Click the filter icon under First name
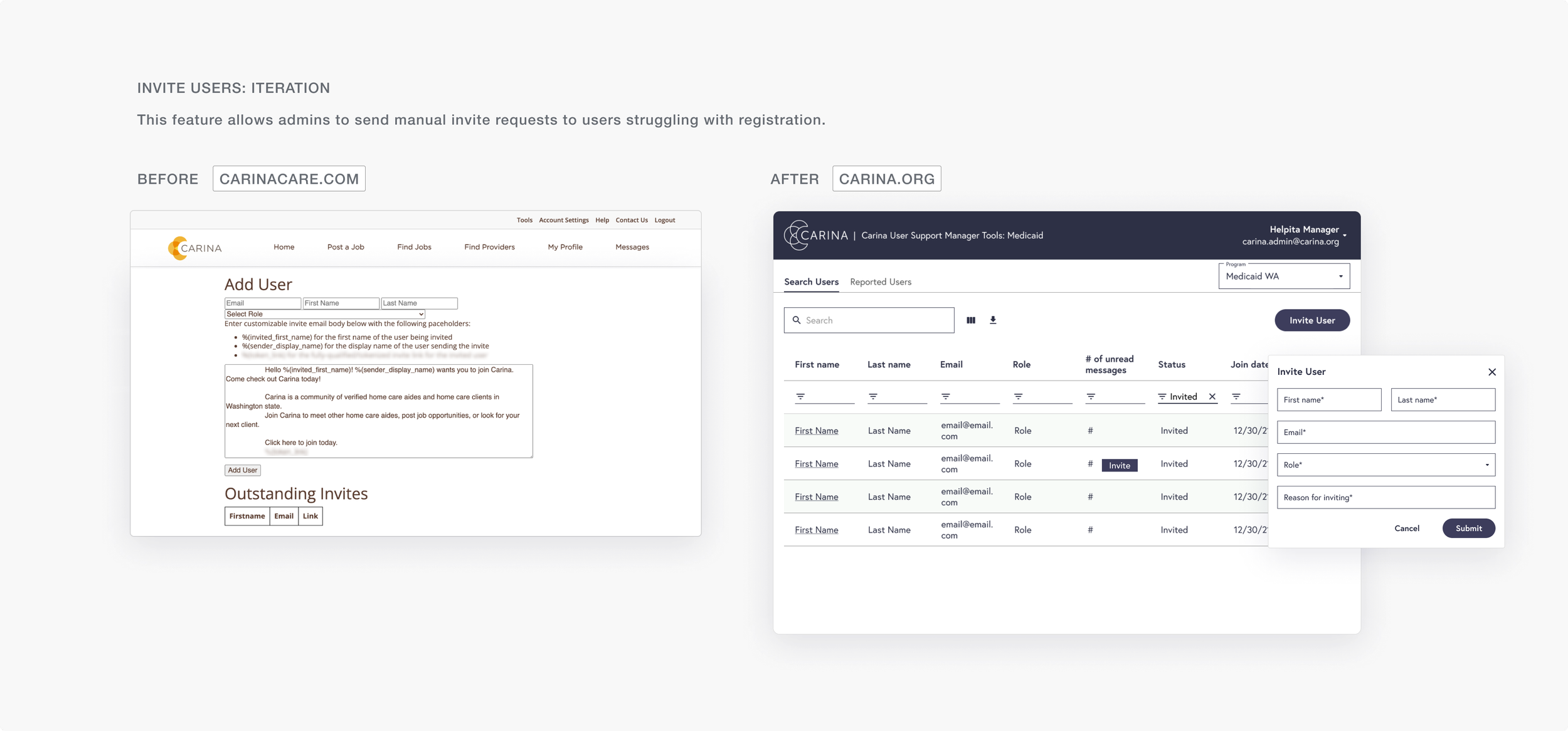This screenshot has width=1568, height=731. pos(800,397)
